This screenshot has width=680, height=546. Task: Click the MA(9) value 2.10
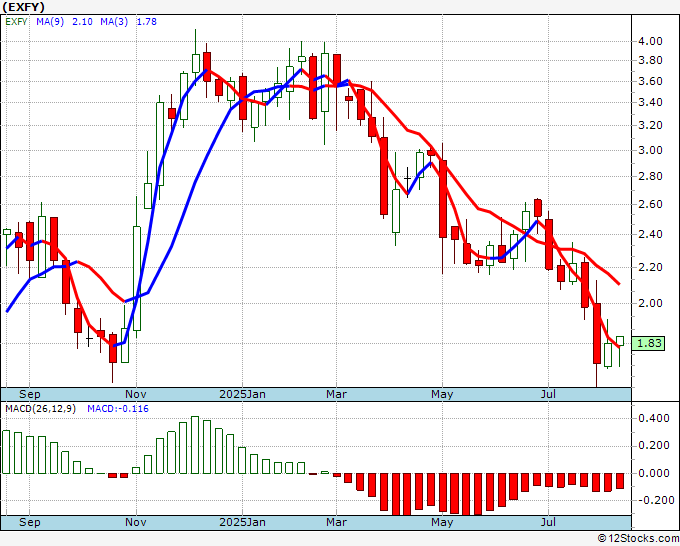[82, 22]
